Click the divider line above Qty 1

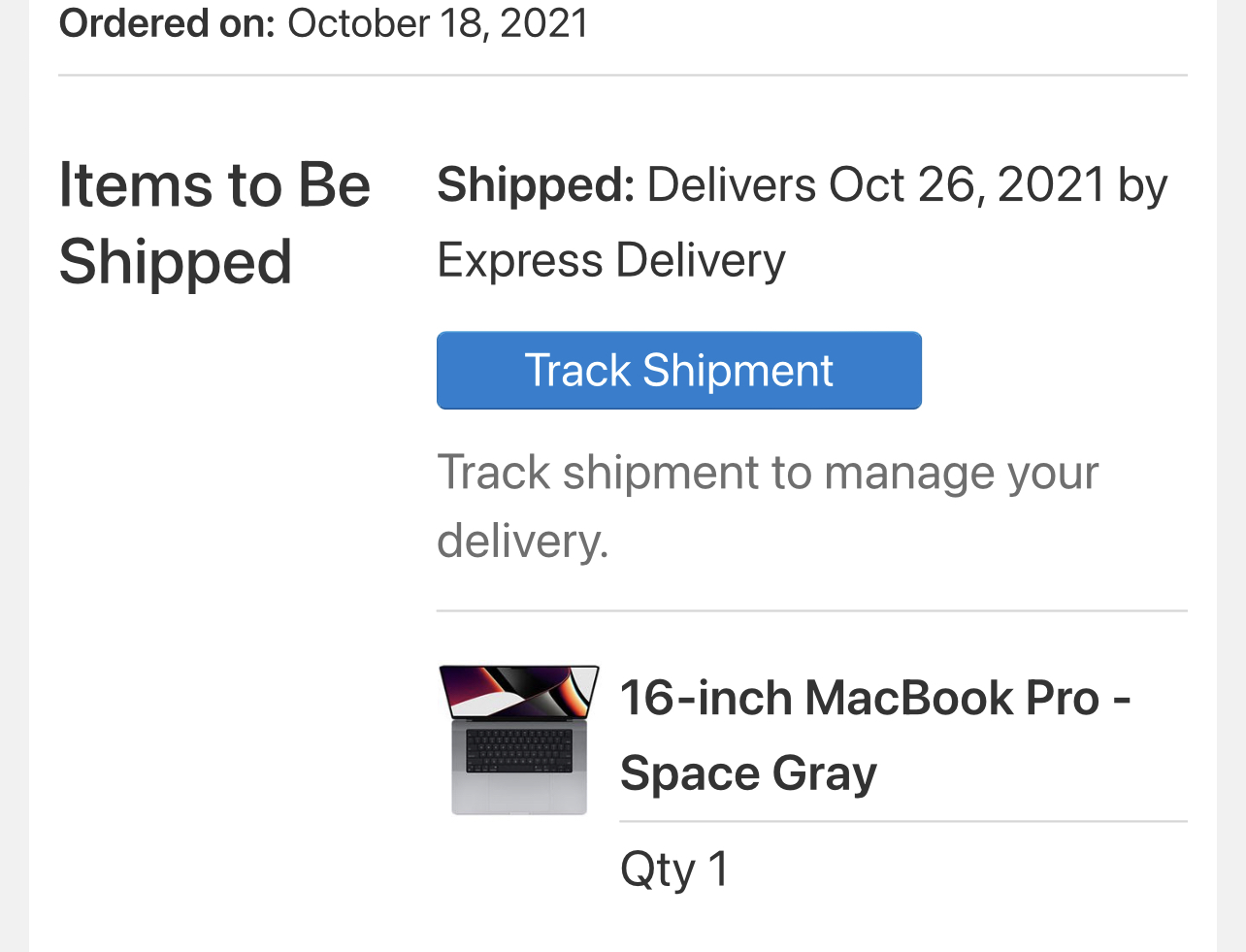[902, 822]
